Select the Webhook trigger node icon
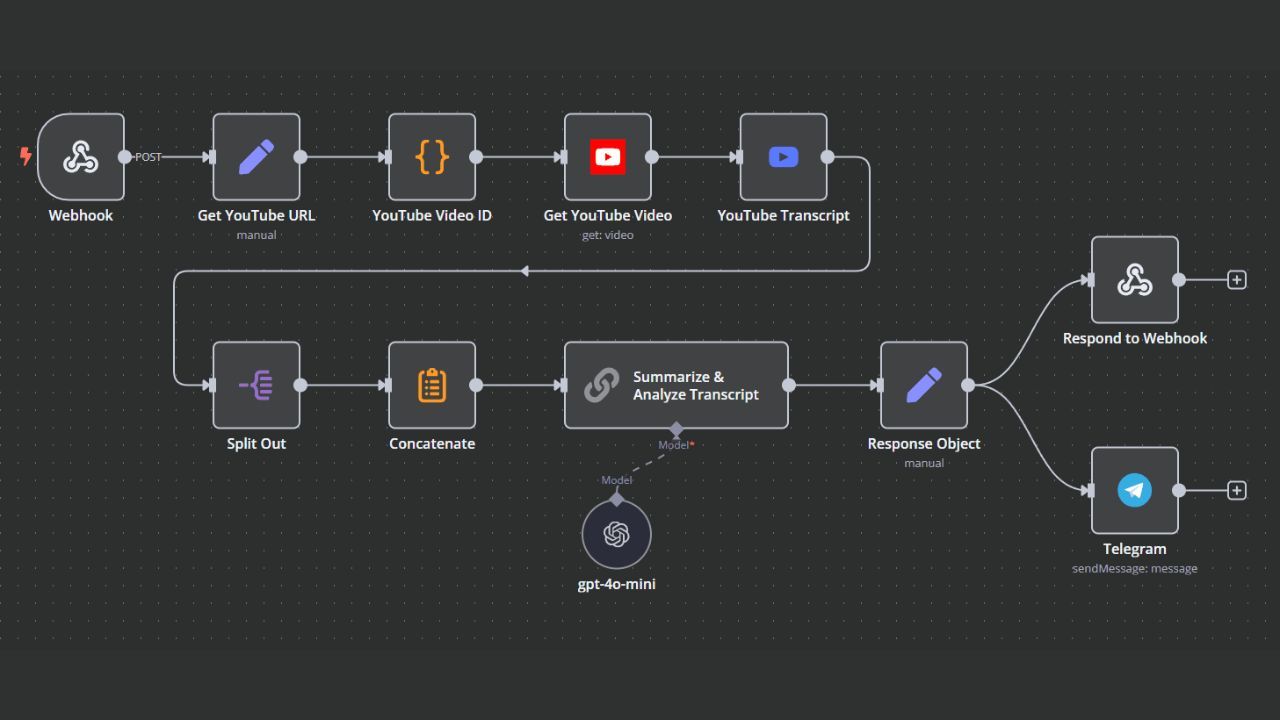Image resolution: width=1280 pixels, height=720 pixels. click(x=81, y=157)
